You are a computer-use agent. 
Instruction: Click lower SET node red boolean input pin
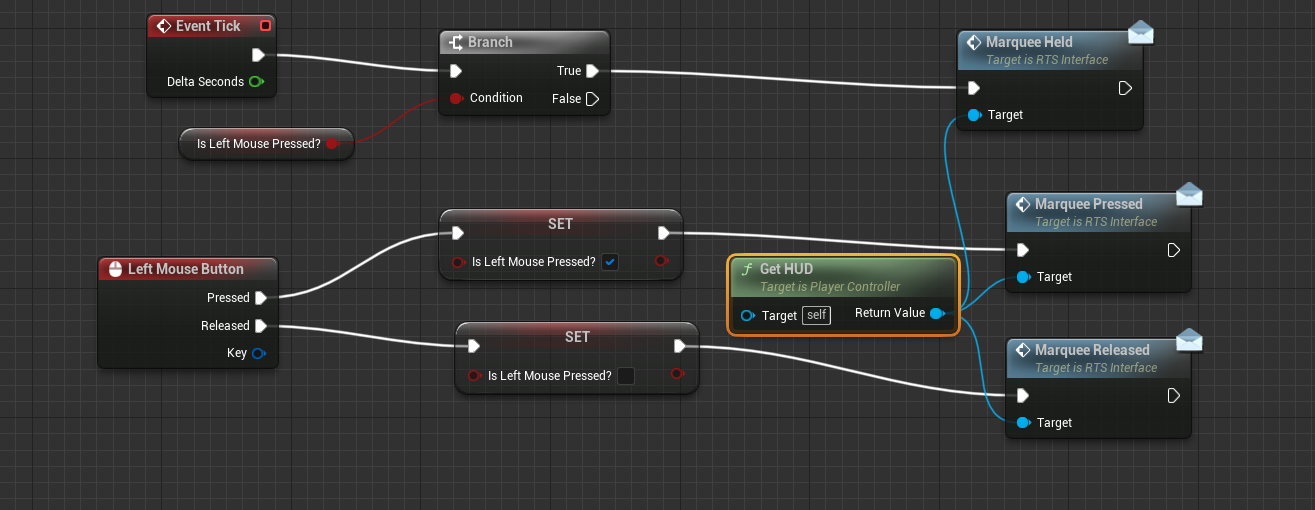click(474, 376)
